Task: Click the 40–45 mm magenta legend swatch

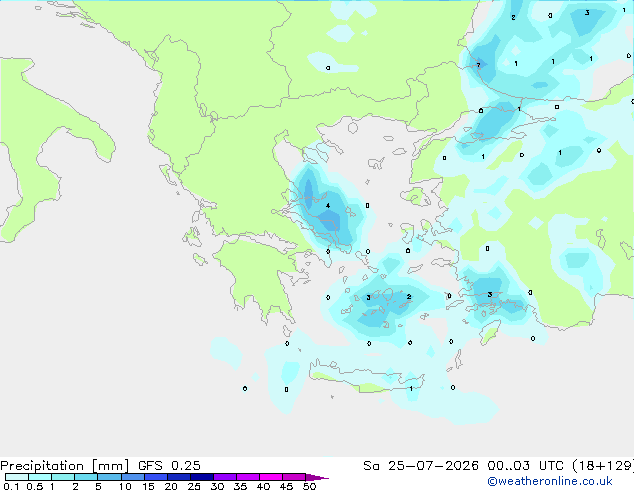Action: point(271,477)
